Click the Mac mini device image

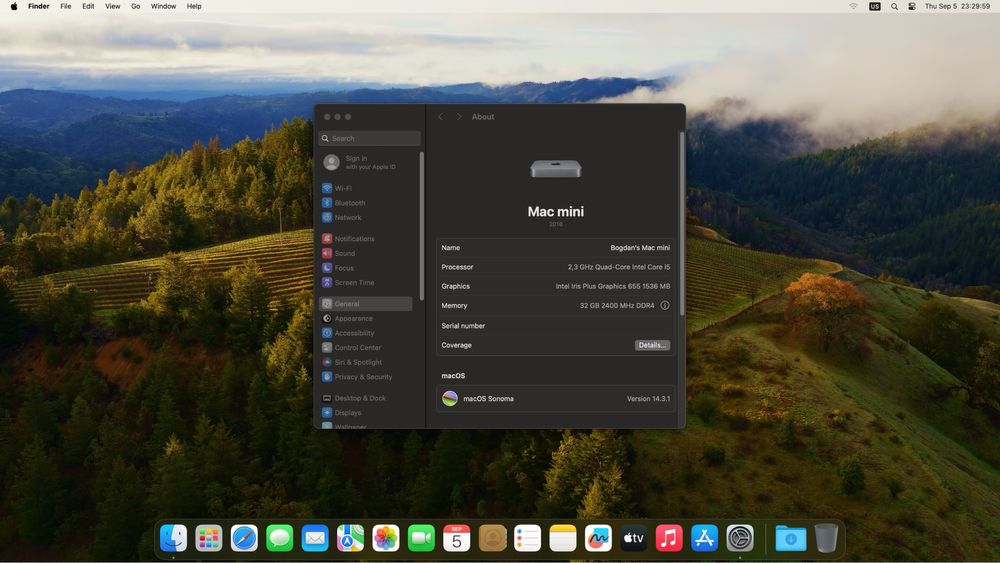555,169
